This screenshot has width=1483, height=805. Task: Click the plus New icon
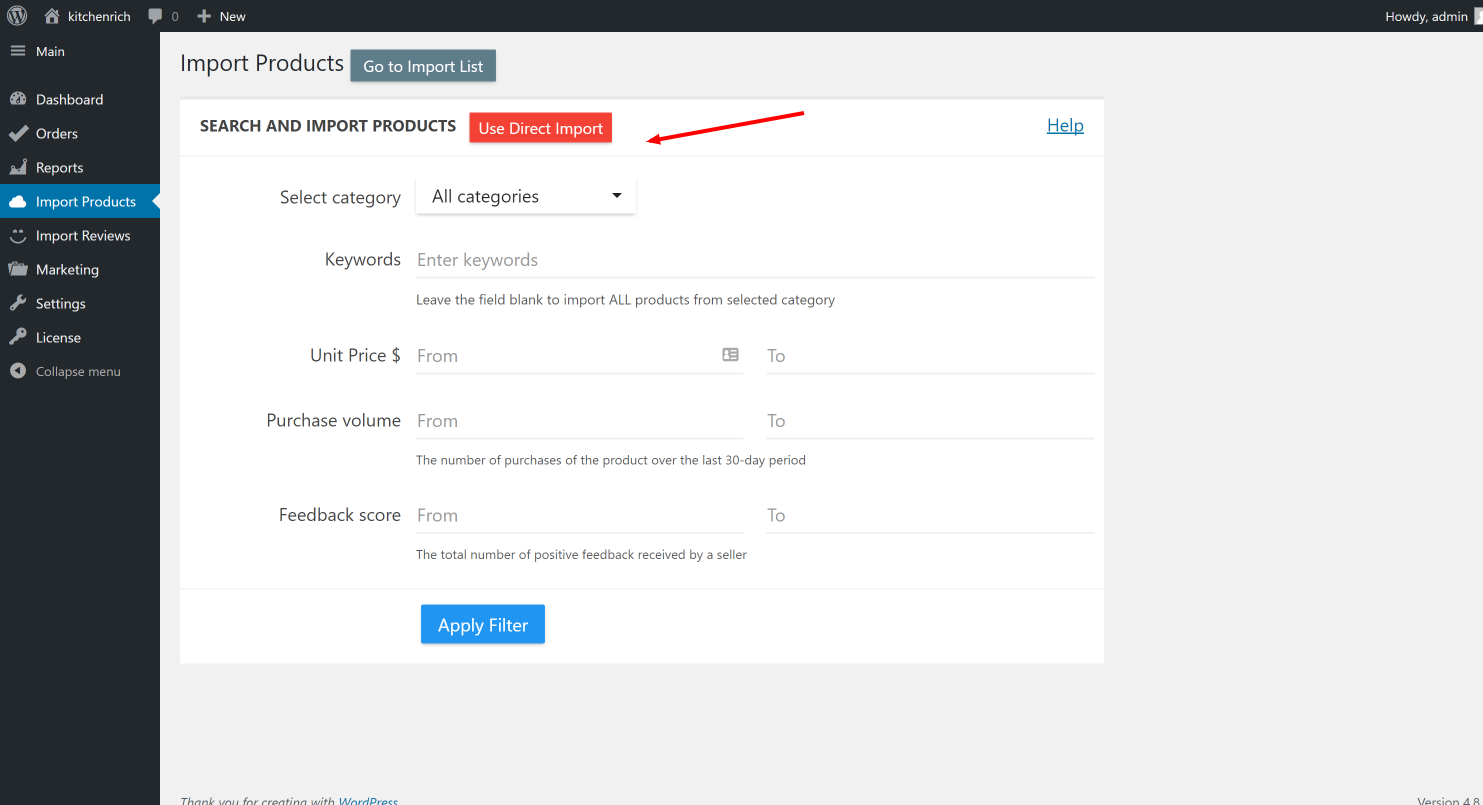204,16
